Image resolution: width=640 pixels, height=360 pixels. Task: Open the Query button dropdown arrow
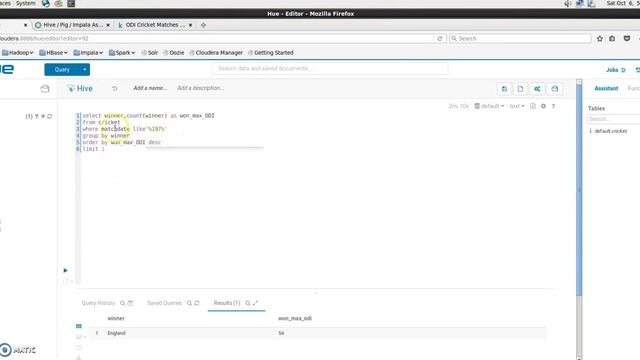click(x=85, y=69)
